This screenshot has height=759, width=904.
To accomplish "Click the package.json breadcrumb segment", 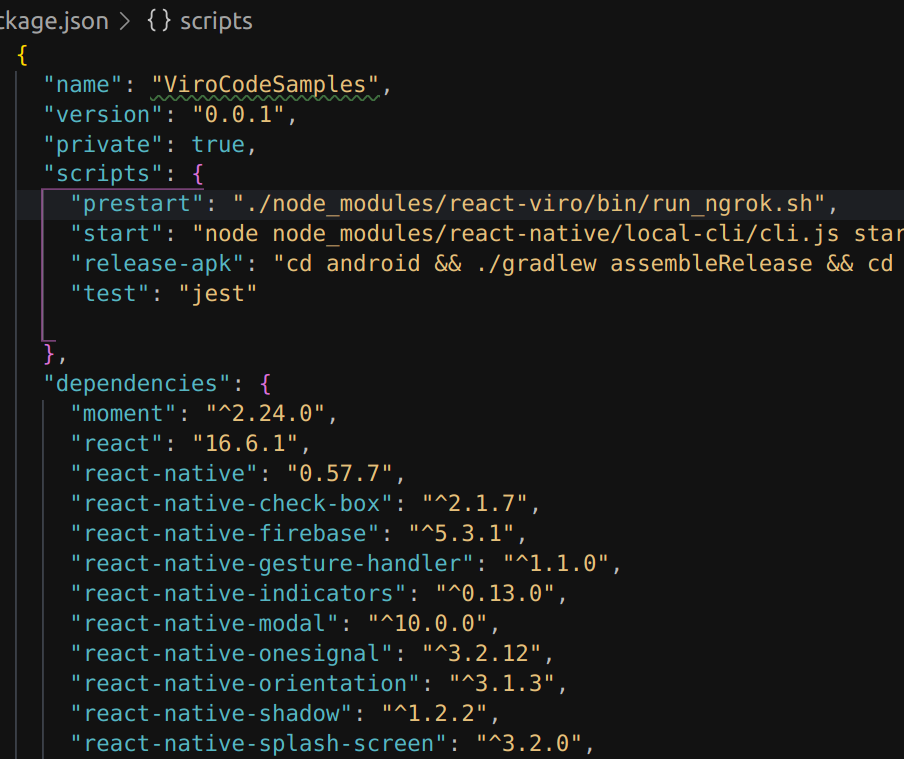I will pos(54,21).
